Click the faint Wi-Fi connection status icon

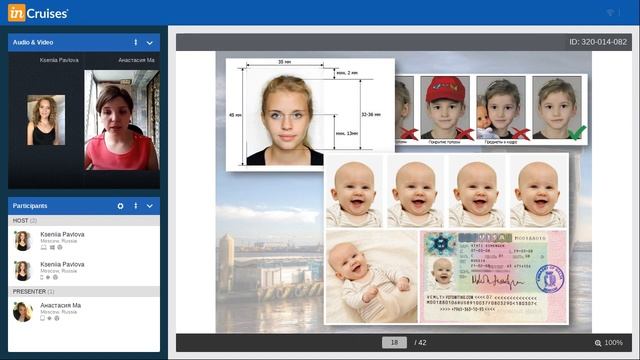click(x=611, y=13)
